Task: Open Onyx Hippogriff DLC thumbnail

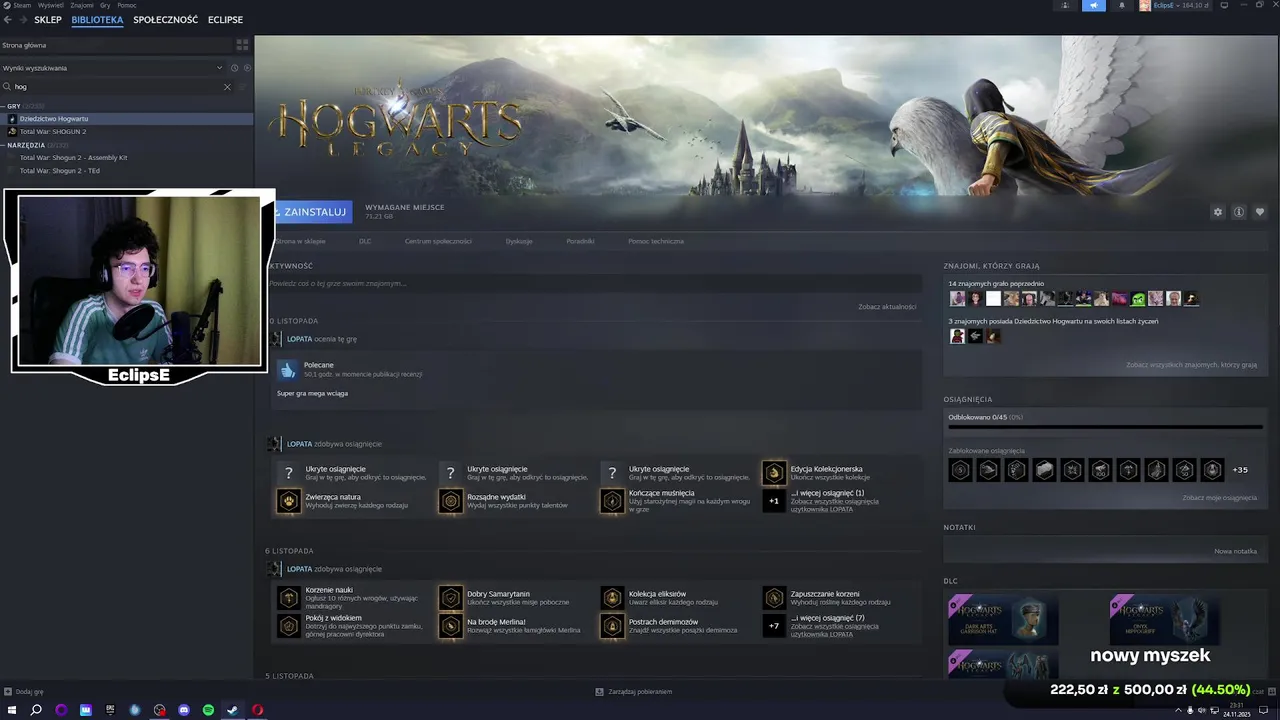Action: [1164, 619]
